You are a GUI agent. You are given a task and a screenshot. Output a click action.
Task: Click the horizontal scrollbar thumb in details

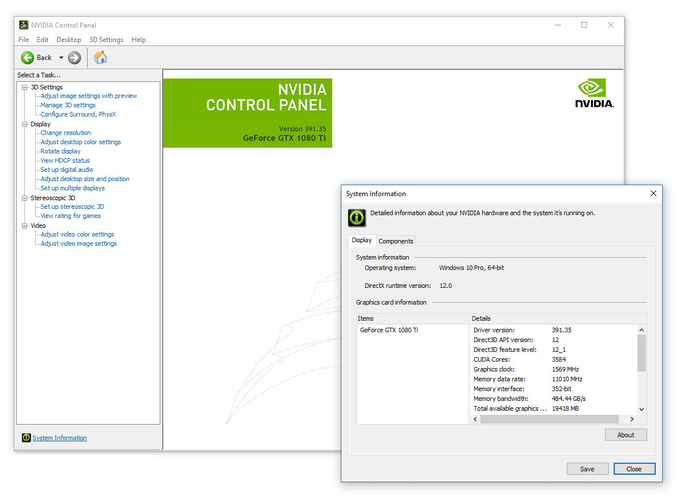coord(549,419)
